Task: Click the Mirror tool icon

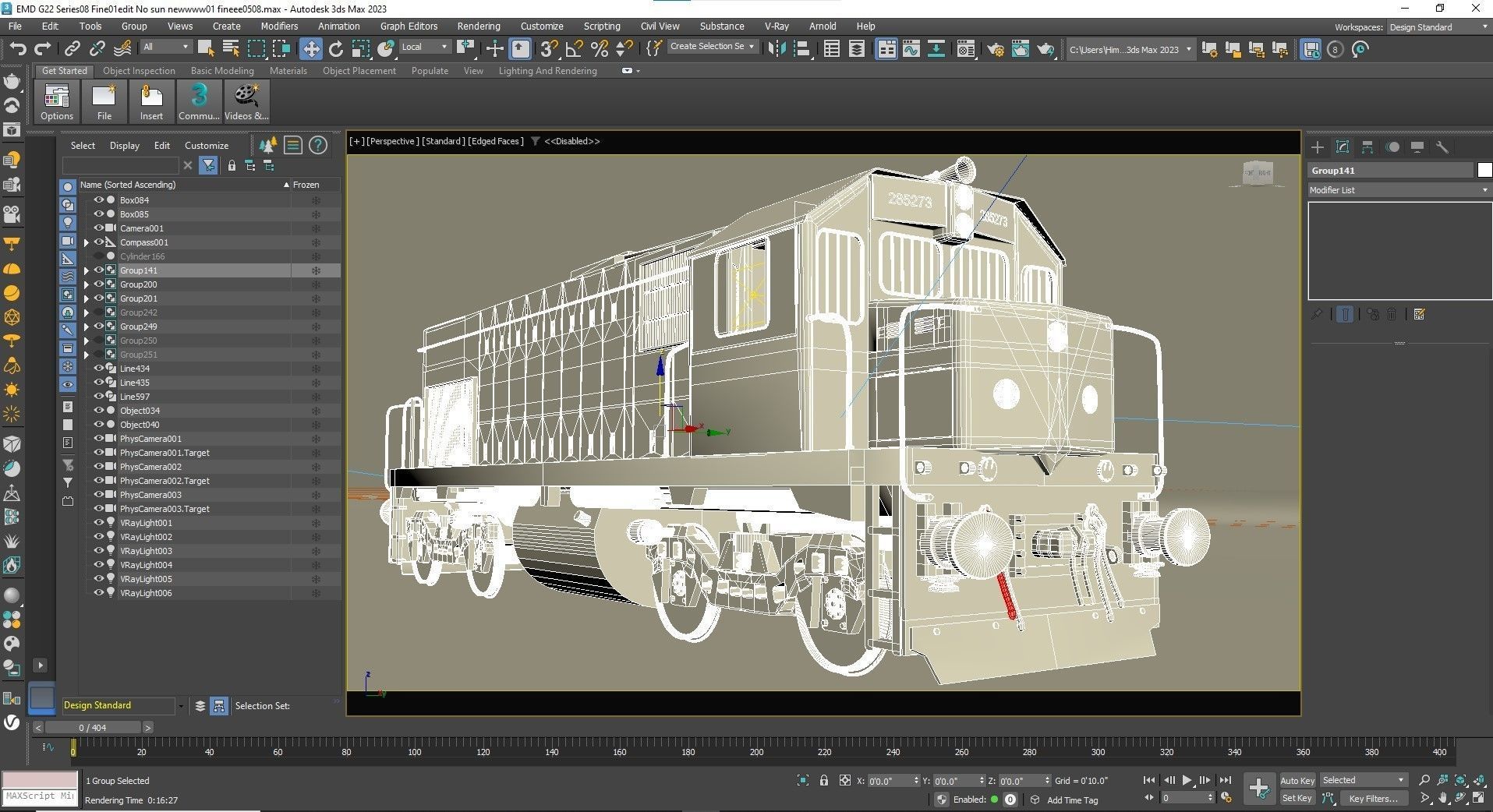Action: (x=777, y=49)
